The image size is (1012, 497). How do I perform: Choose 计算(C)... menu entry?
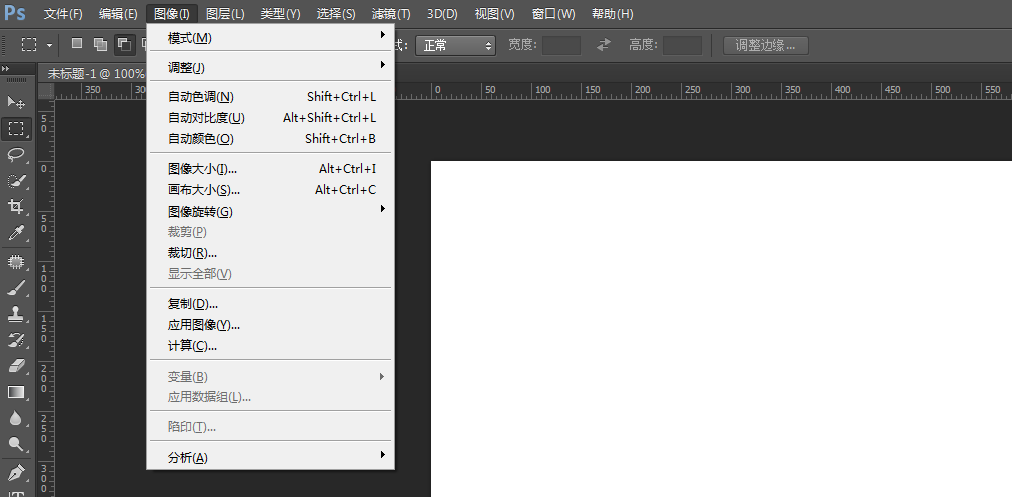271,345
